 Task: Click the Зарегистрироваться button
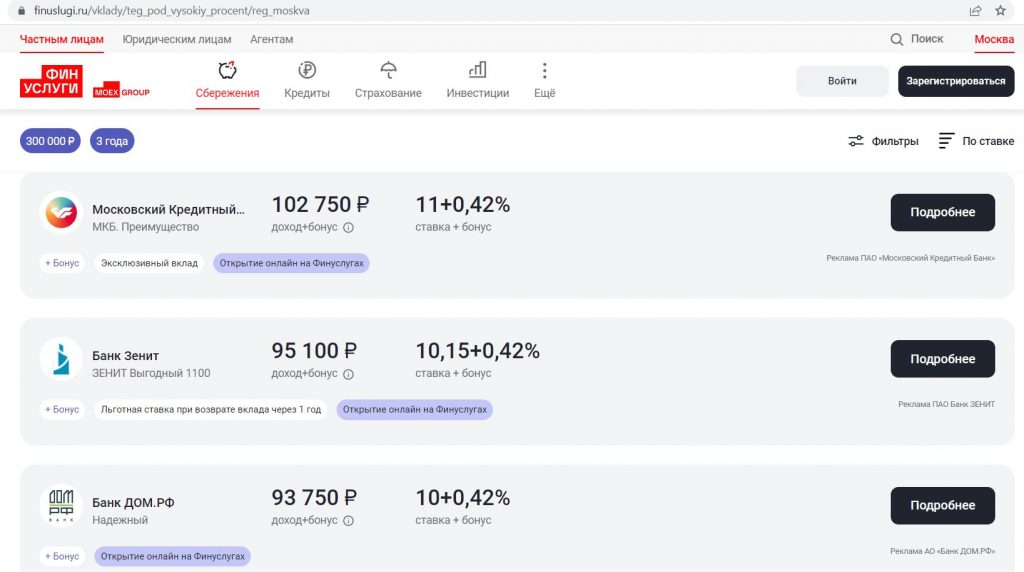(955, 81)
